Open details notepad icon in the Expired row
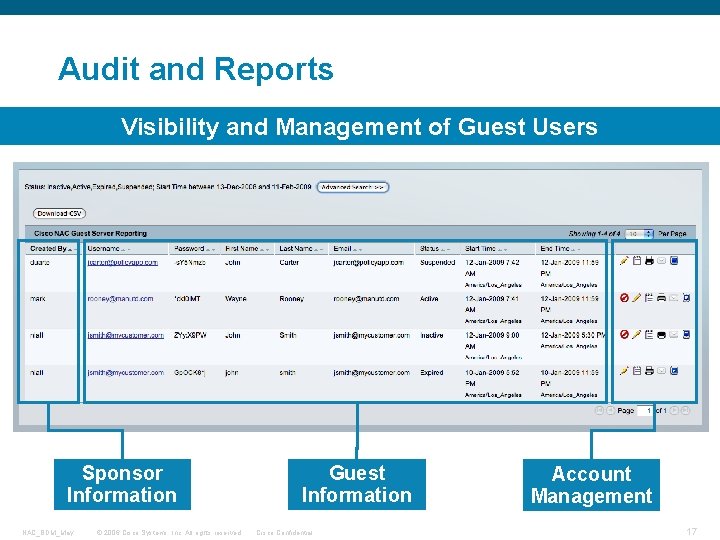720x540 pixels. coord(636,371)
